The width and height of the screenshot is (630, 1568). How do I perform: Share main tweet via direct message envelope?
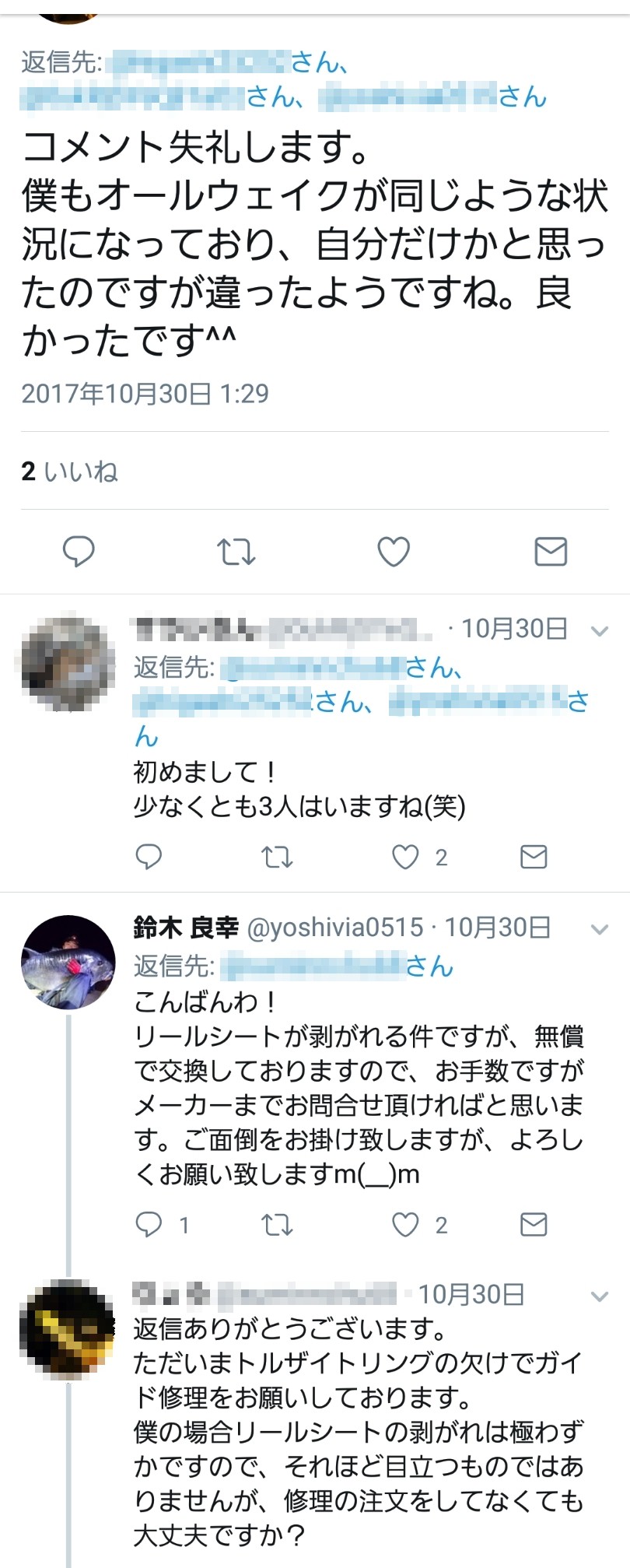(x=551, y=552)
